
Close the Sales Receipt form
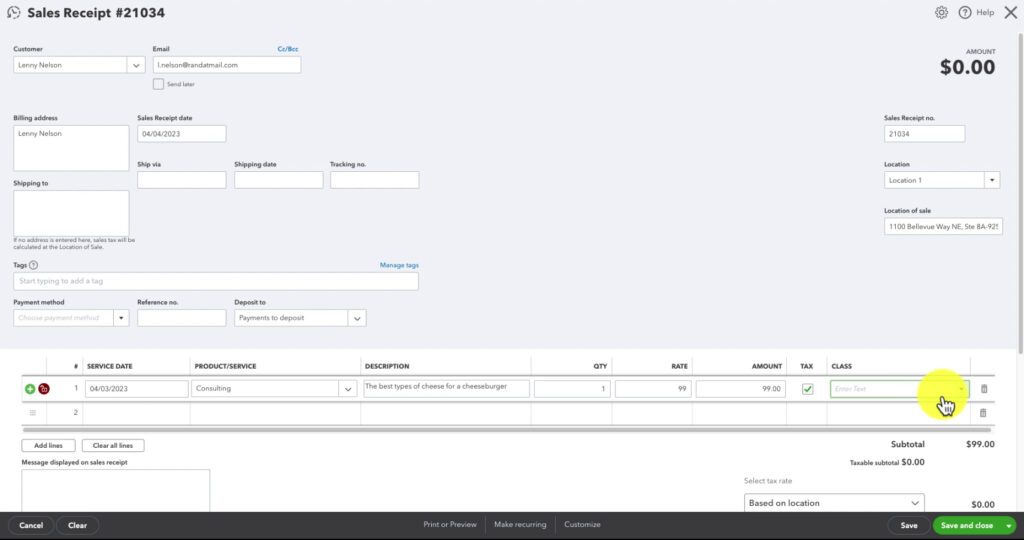pos(1010,12)
